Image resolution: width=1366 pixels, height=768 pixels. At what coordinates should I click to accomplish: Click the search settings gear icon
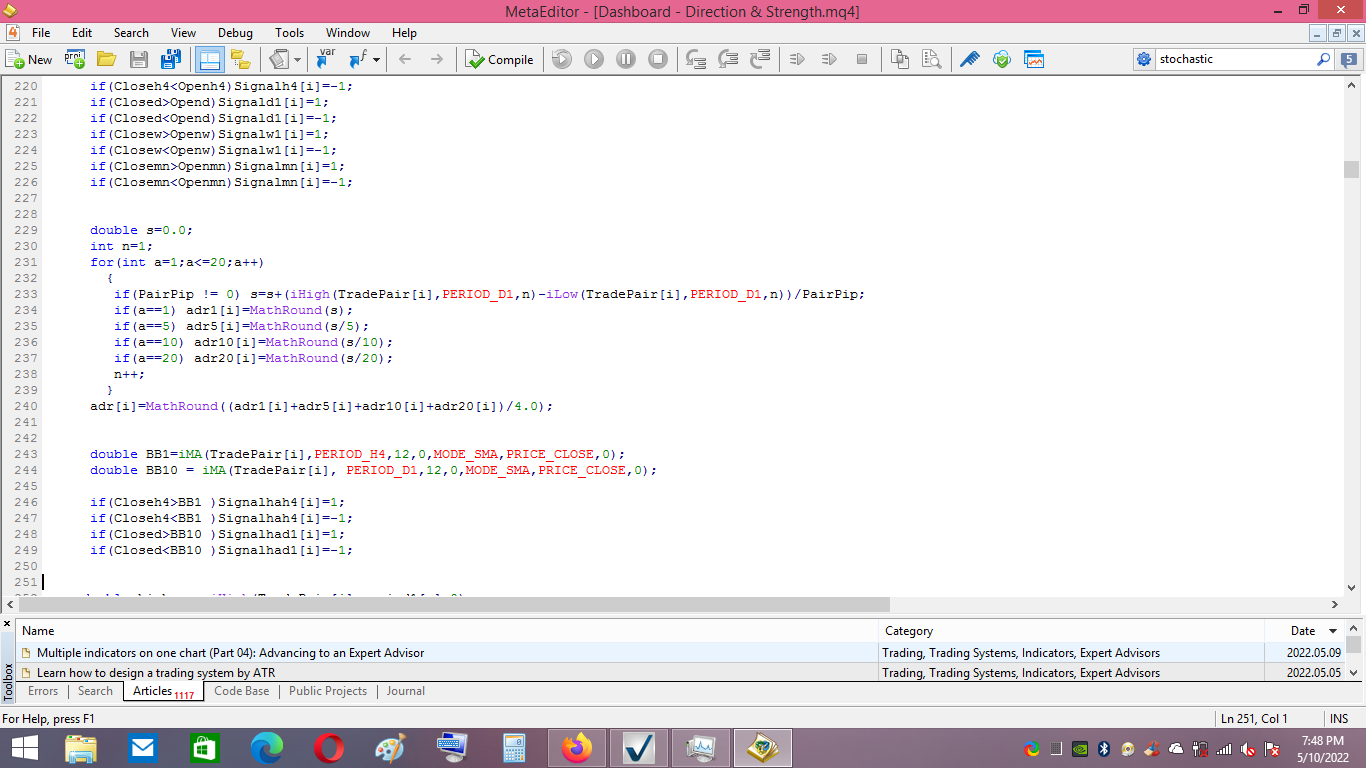point(1144,60)
